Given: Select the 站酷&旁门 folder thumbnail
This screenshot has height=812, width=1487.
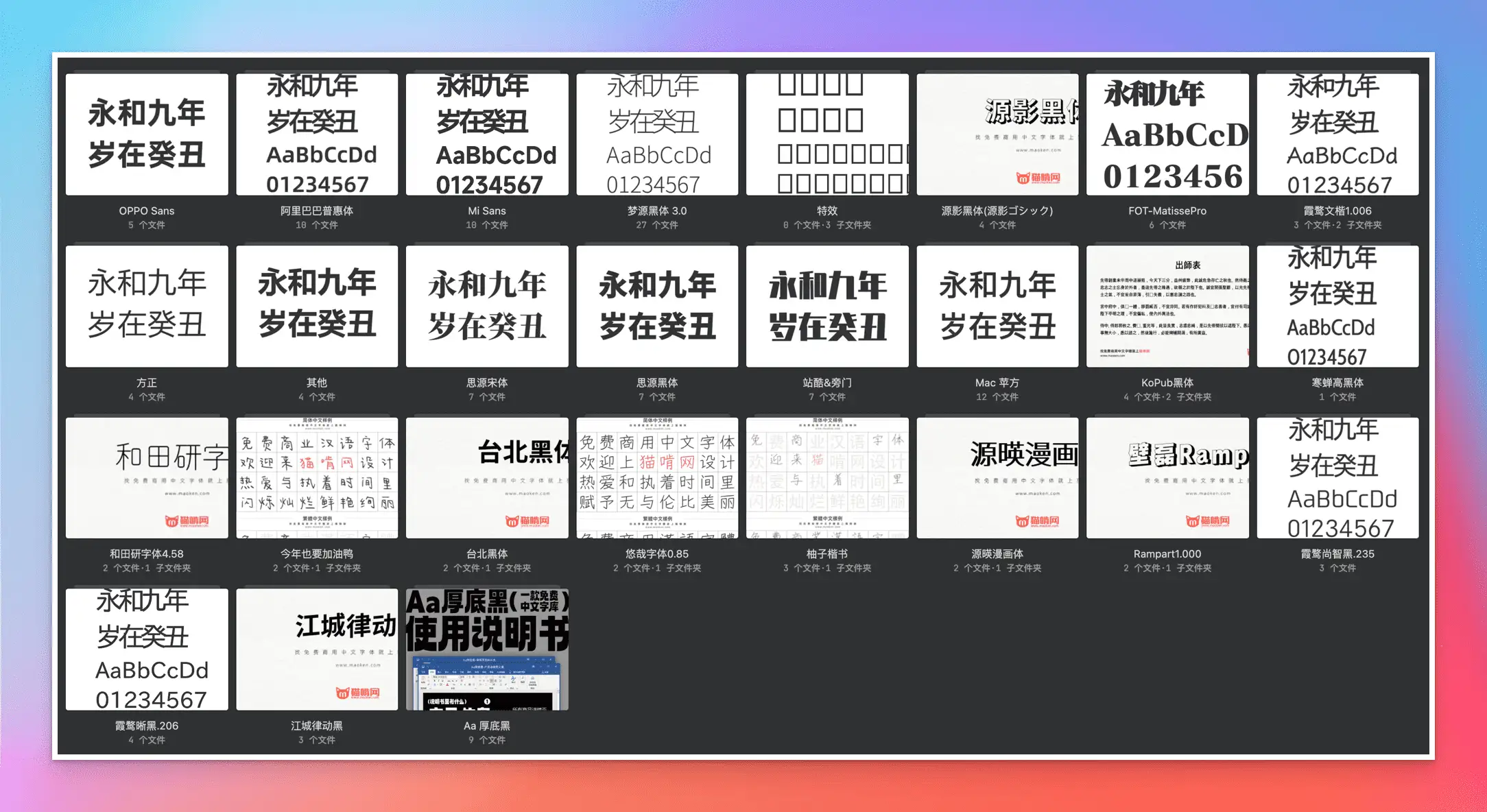Looking at the screenshot, I should coord(827,306).
